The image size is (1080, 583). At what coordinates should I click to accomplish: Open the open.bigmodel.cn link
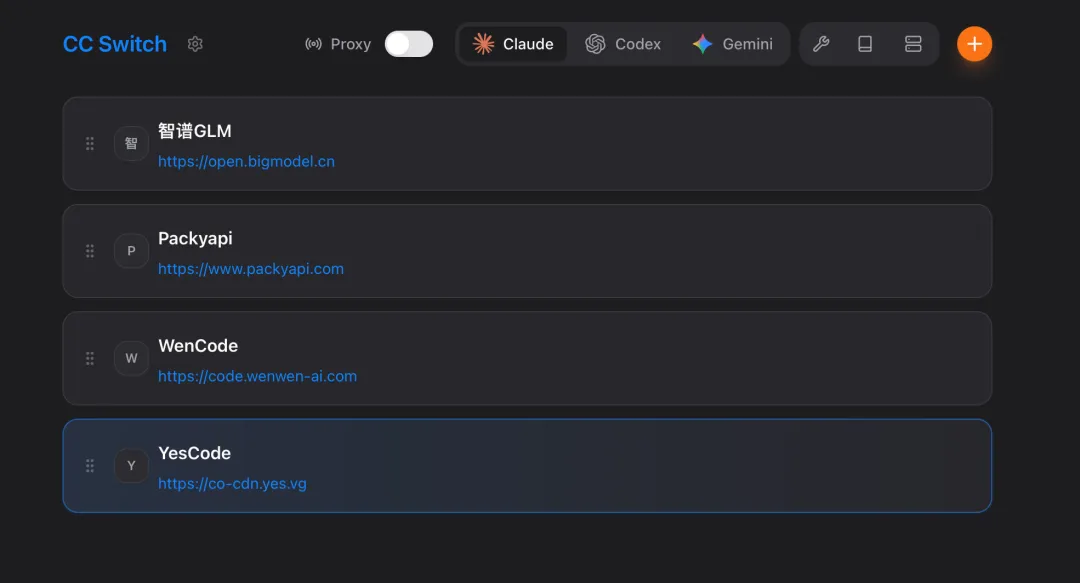coord(246,161)
